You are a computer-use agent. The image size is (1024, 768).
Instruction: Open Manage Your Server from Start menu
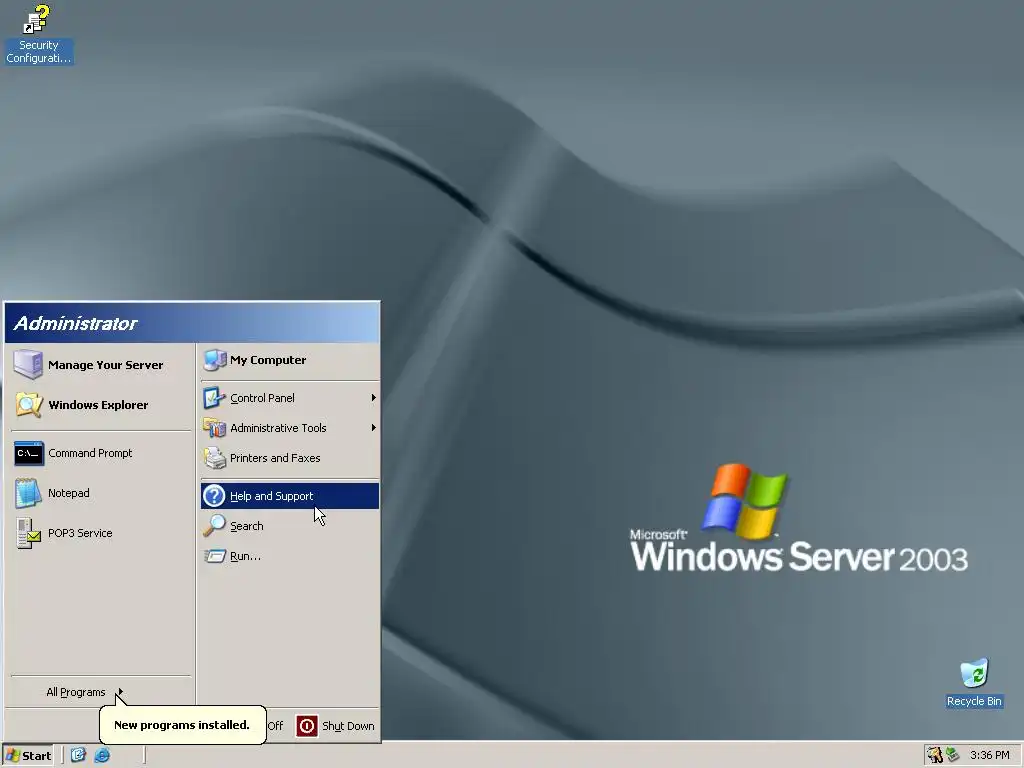tap(101, 364)
